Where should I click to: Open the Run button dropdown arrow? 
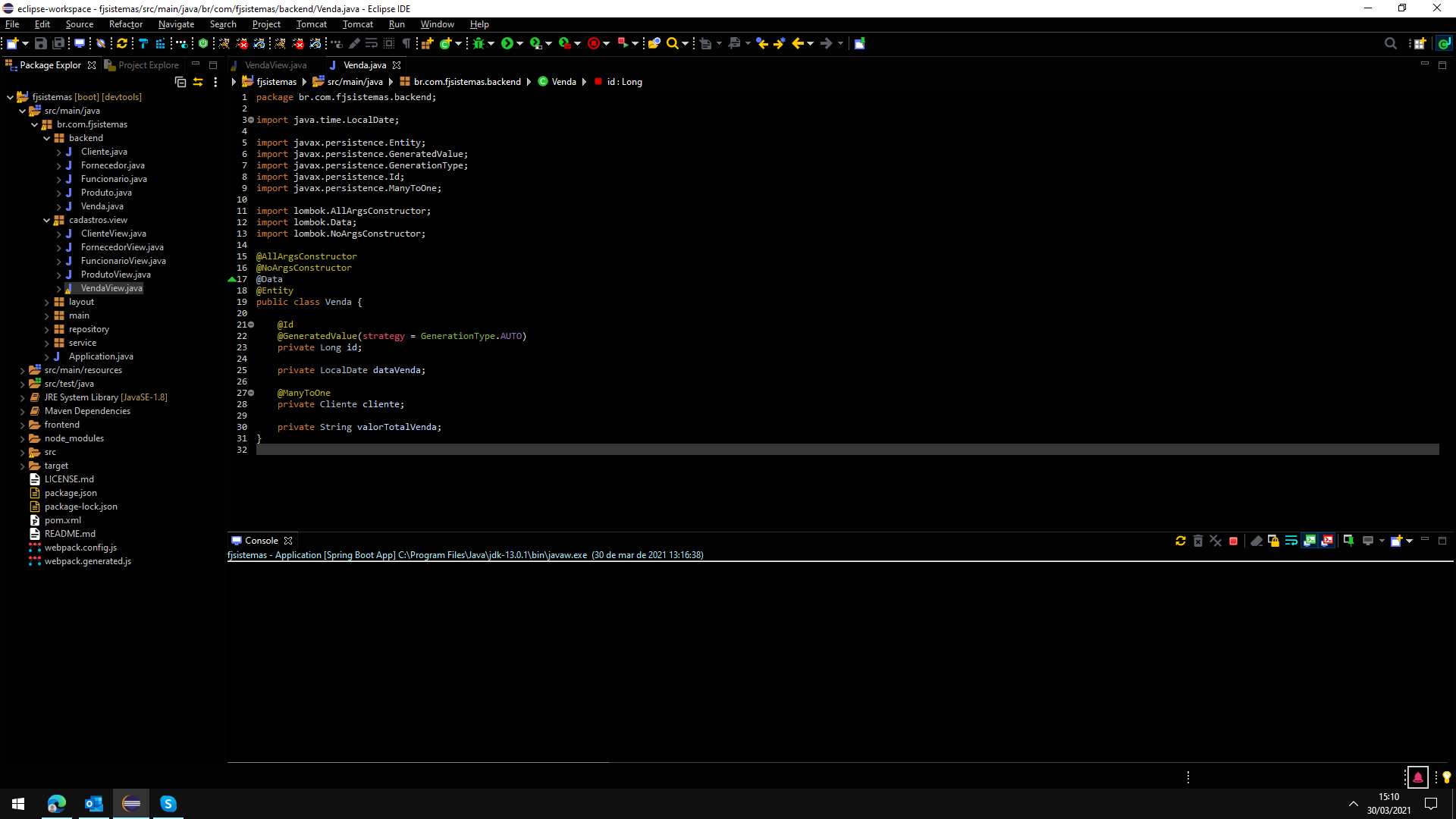519,43
